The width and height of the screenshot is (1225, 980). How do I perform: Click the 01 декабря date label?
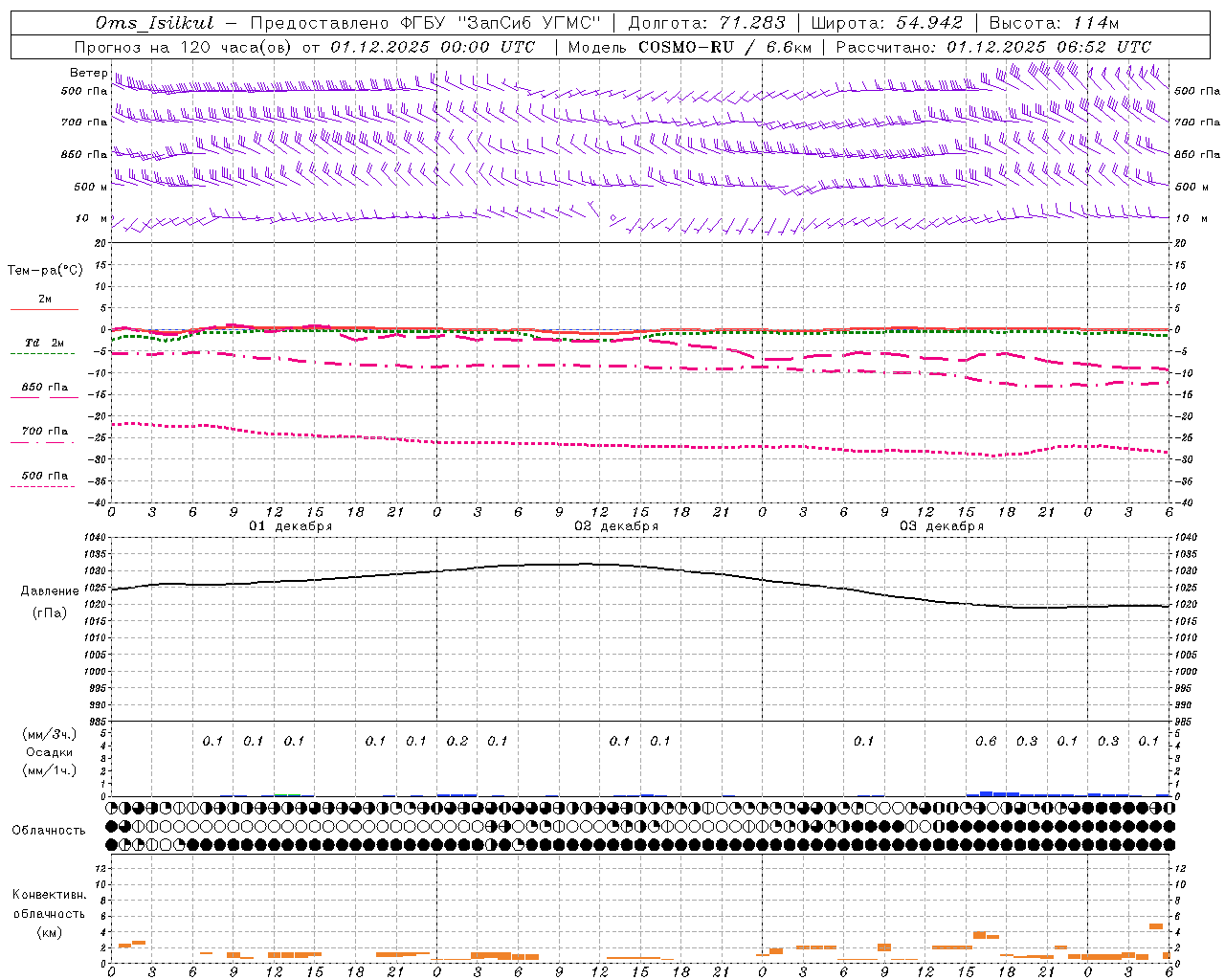pyautogui.click(x=291, y=526)
